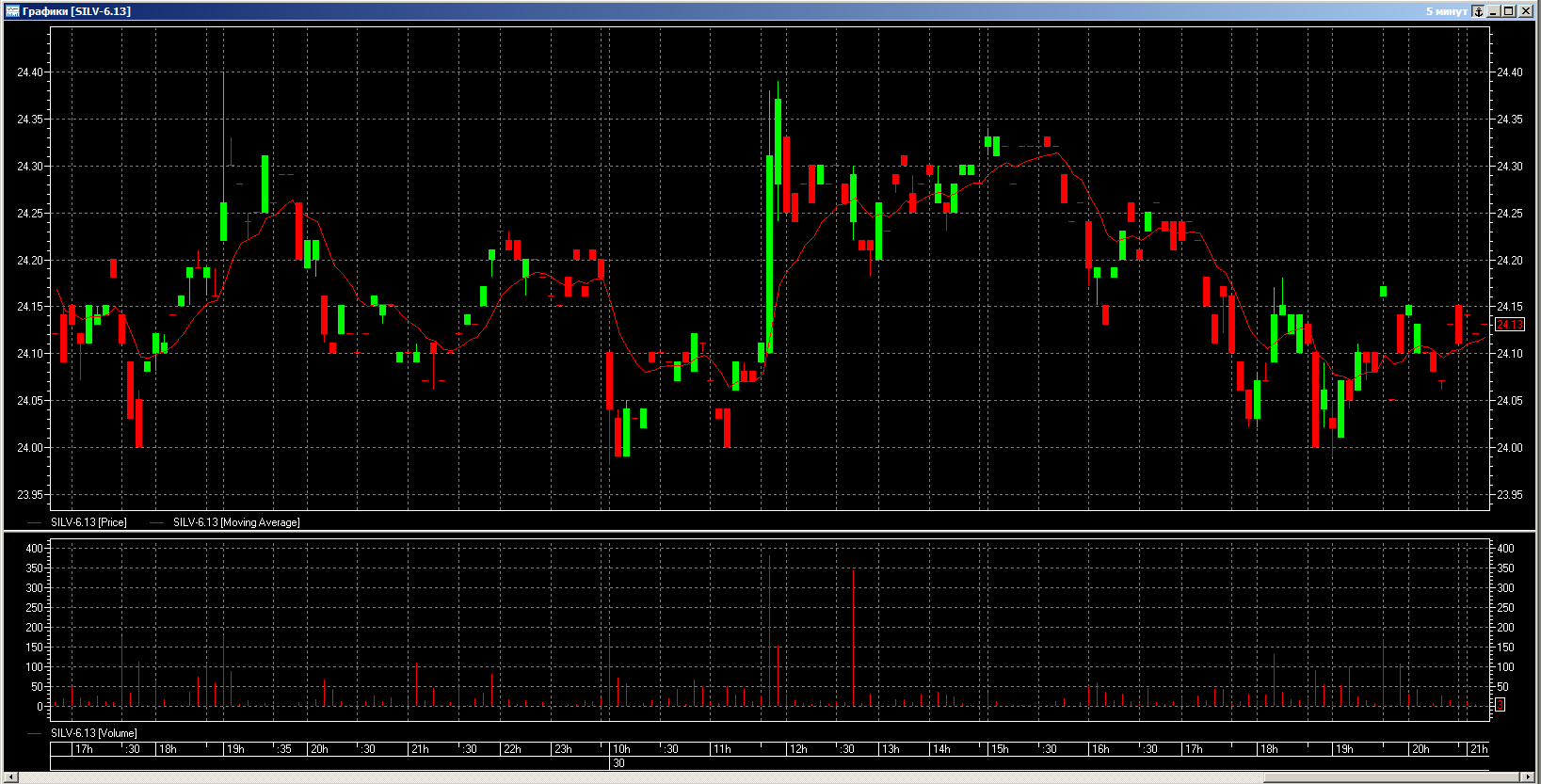Image resolution: width=1541 pixels, height=784 pixels.
Task: Click the red line swatch beside Moving Average
Action: click(x=157, y=522)
